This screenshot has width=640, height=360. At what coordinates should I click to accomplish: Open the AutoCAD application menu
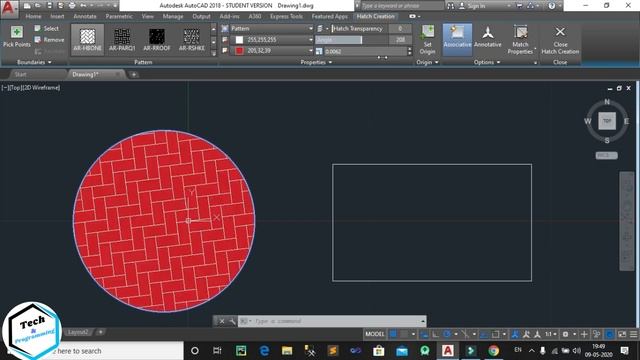click(9, 8)
